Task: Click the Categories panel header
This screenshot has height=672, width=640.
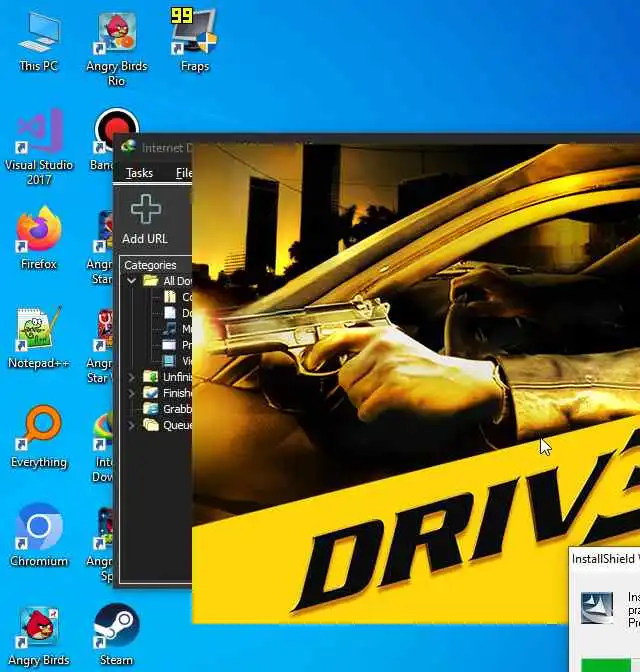Action: (x=156, y=265)
